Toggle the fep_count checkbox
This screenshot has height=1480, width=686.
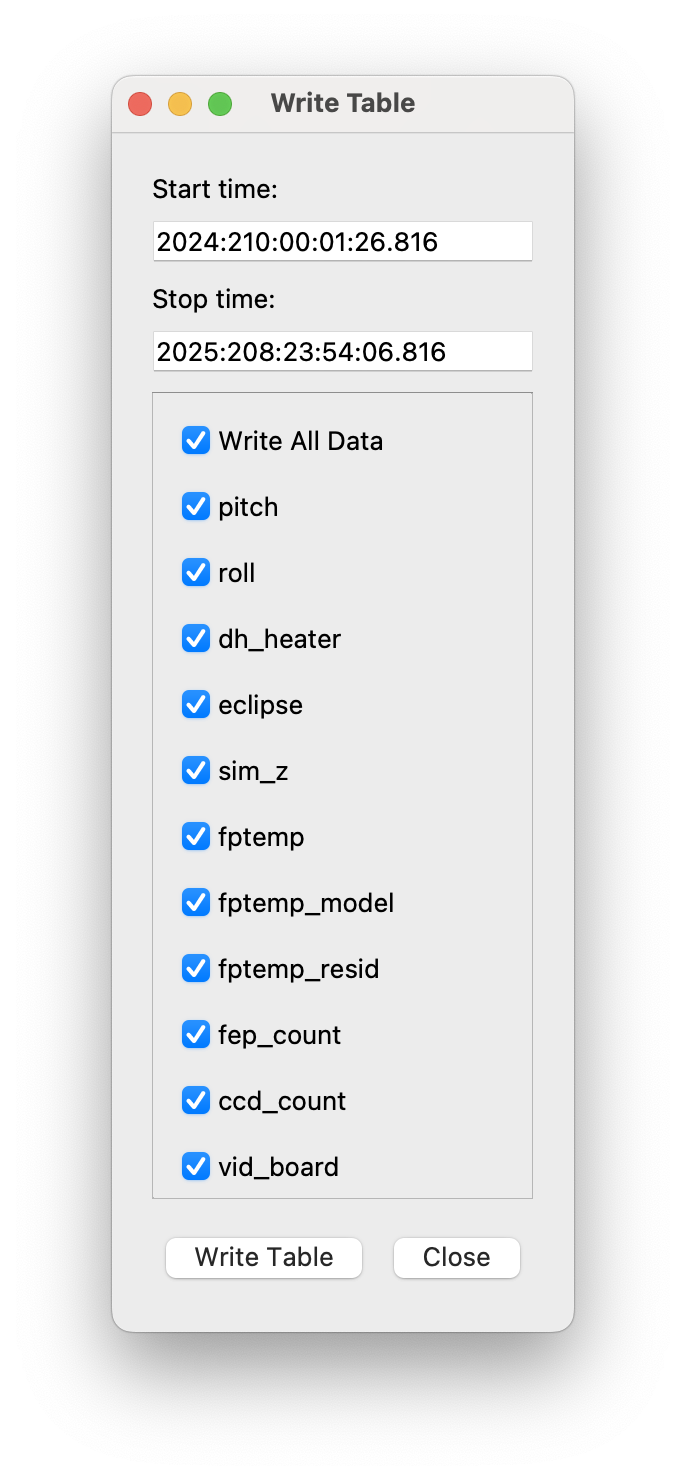tap(196, 1035)
